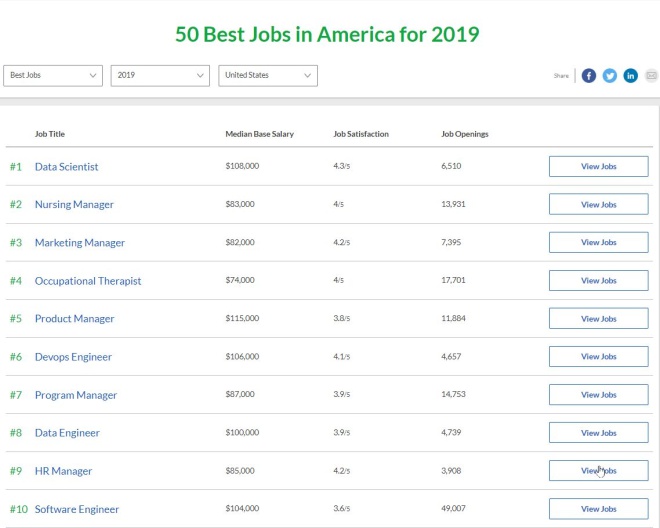Screen dimensions: 660x528
Task: Click the Job Satisfaction column header
Action: (361, 134)
